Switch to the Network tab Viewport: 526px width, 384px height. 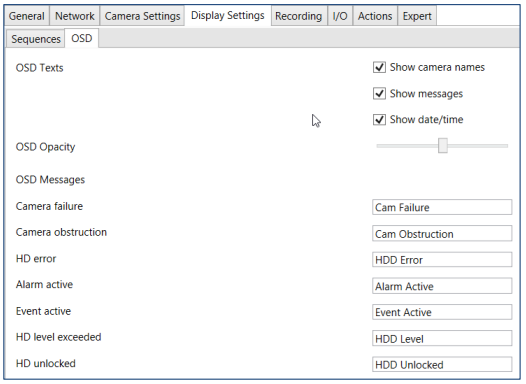[75, 16]
